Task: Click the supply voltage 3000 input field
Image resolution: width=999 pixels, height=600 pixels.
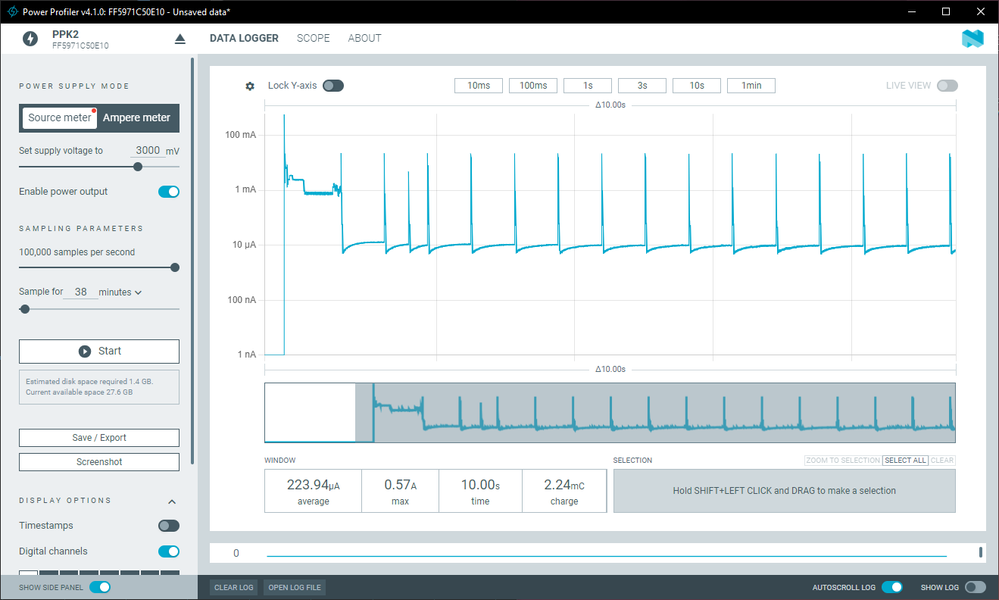Action: click(148, 150)
